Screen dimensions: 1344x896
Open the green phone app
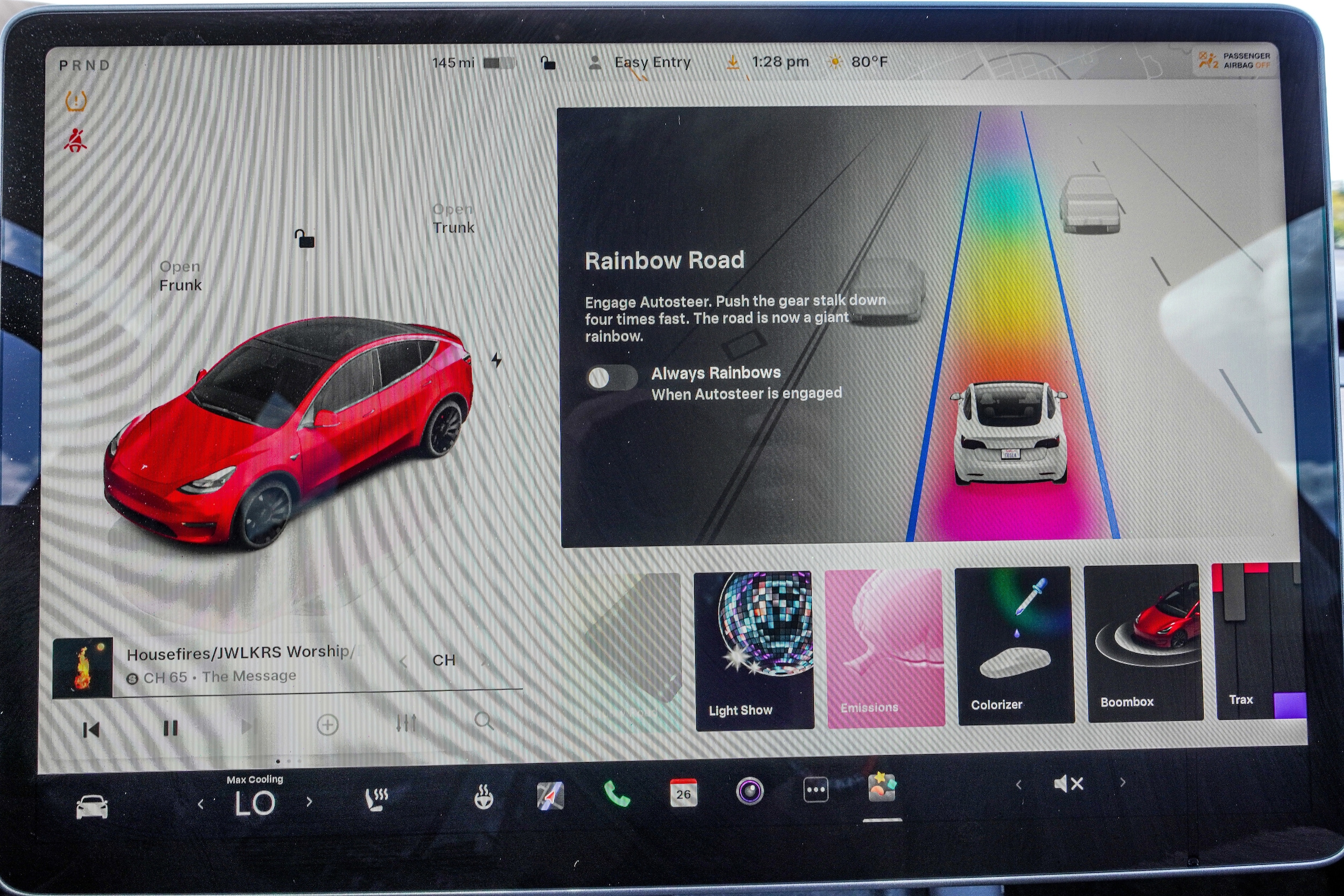[617, 794]
